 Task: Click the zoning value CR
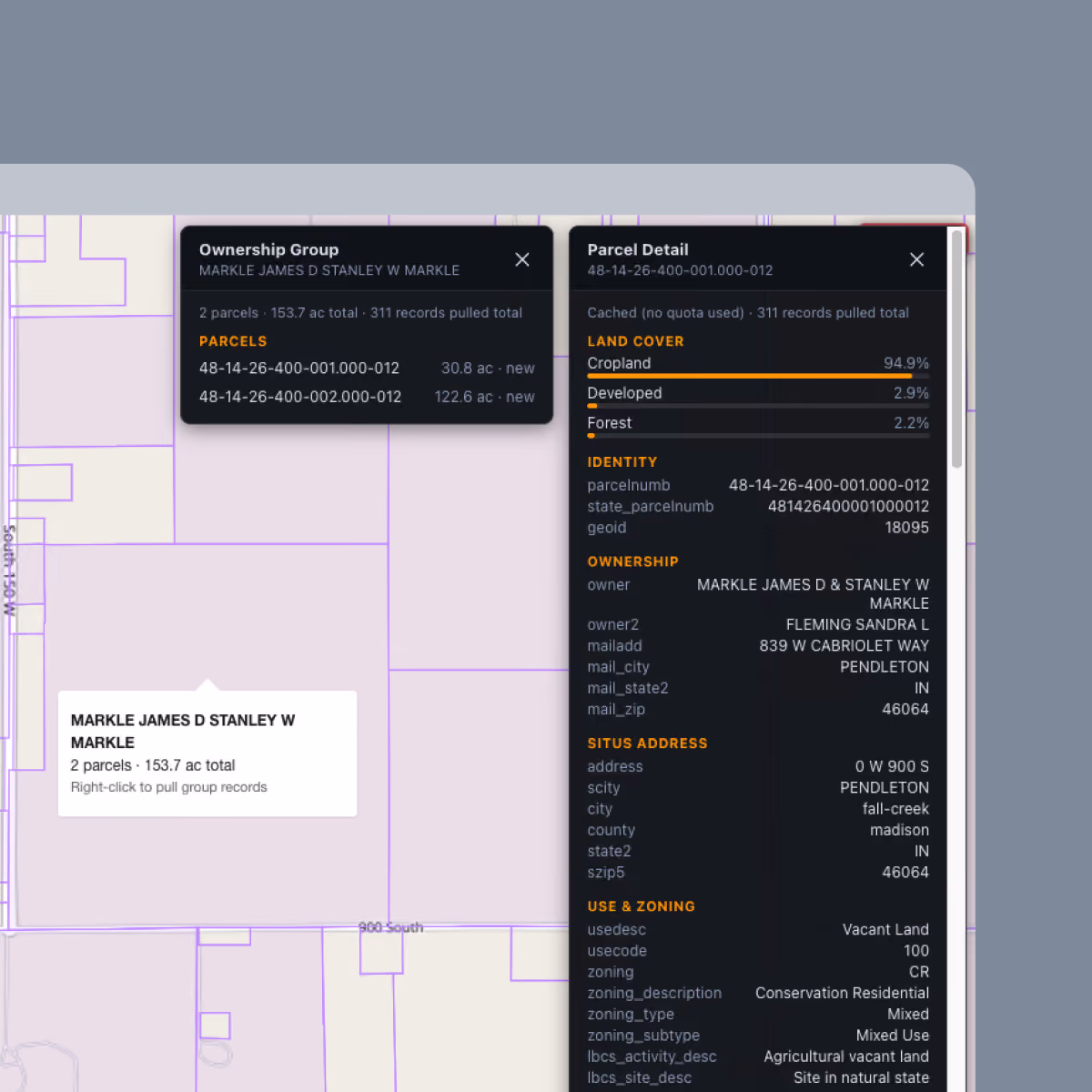coord(919,972)
